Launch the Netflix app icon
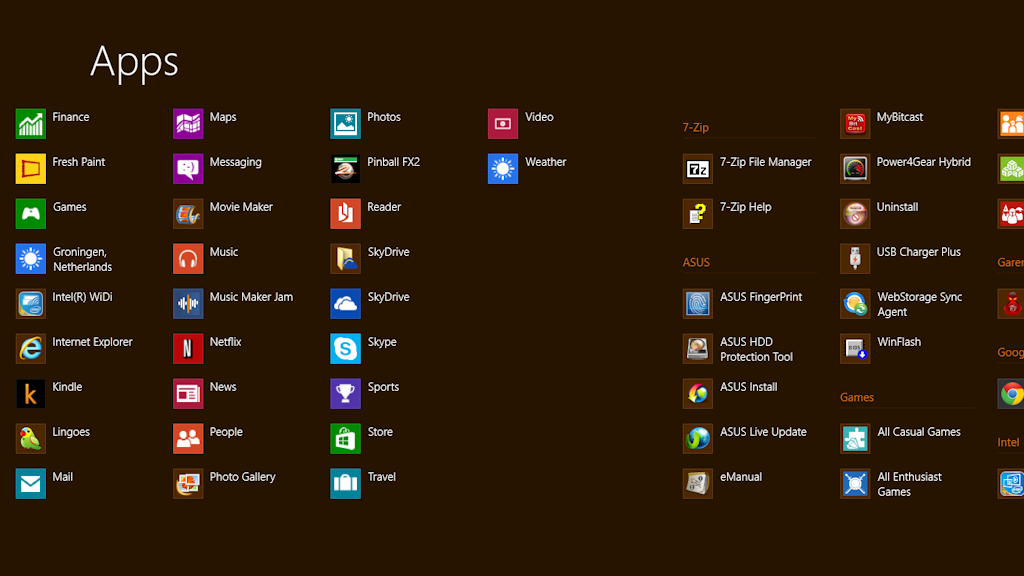This screenshot has height=576, width=1024. click(188, 349)
